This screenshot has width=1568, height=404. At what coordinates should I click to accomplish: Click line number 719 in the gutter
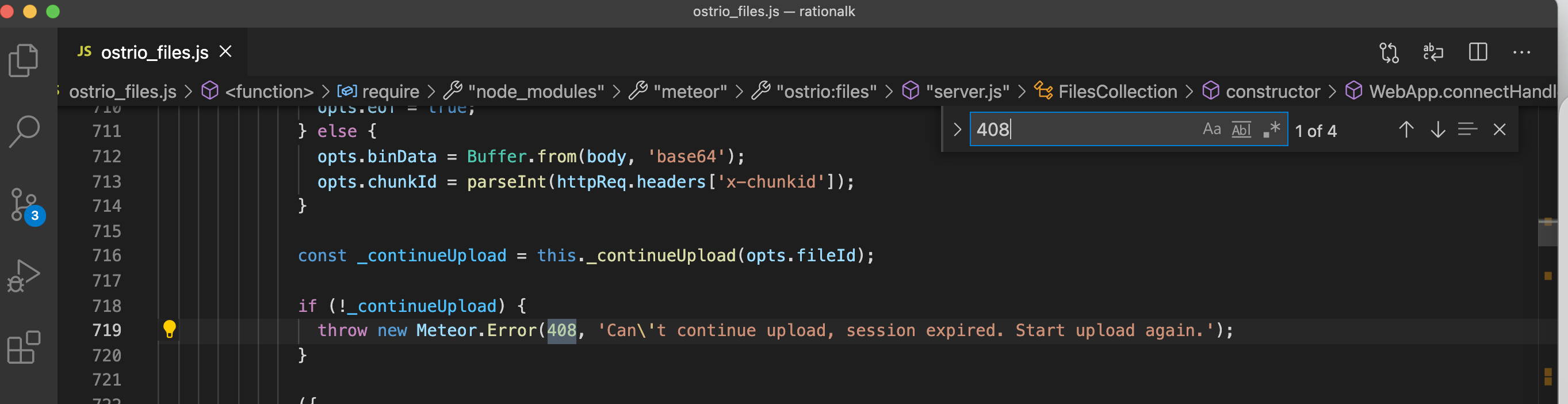pyautogui.click(x=106, y=330)
